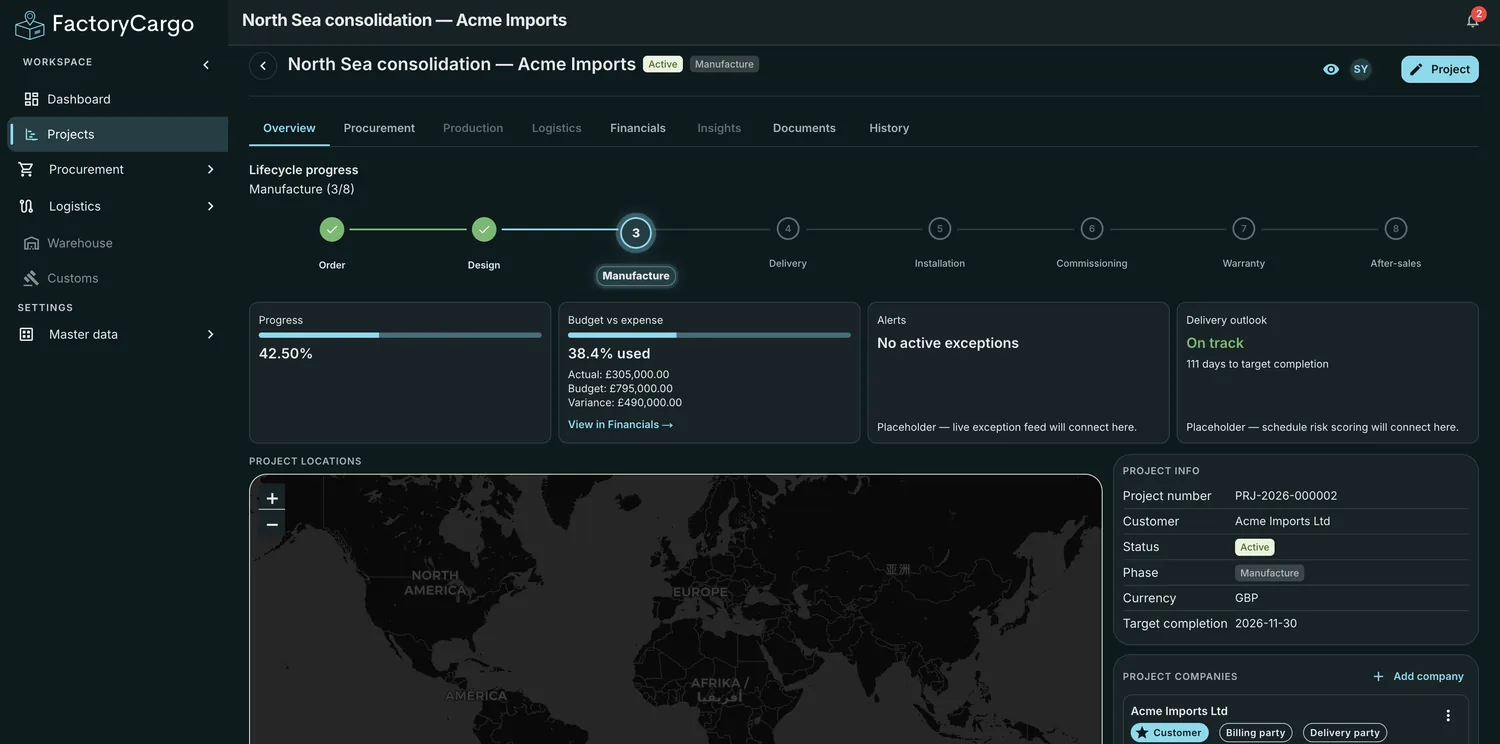Image resolution: width=1500 pixels, height=744 pixels.
Task: Open the Insights tab
Action: [x=719, y=128]
